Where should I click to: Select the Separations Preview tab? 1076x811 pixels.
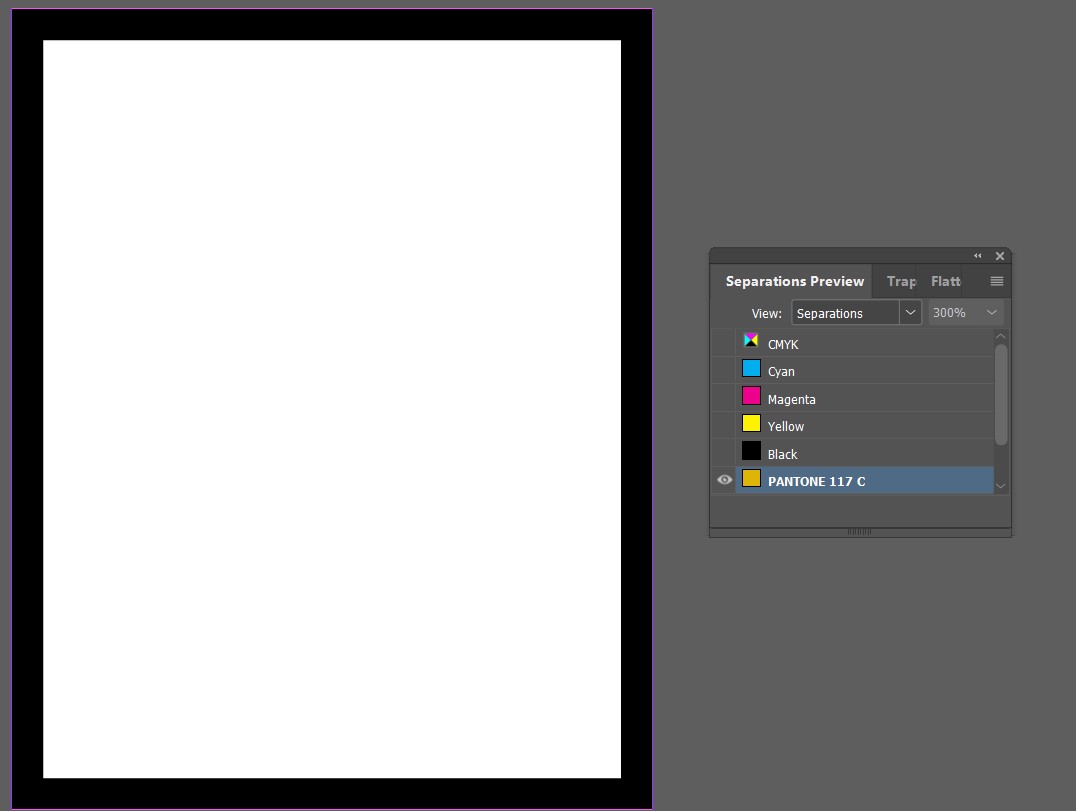794,282
